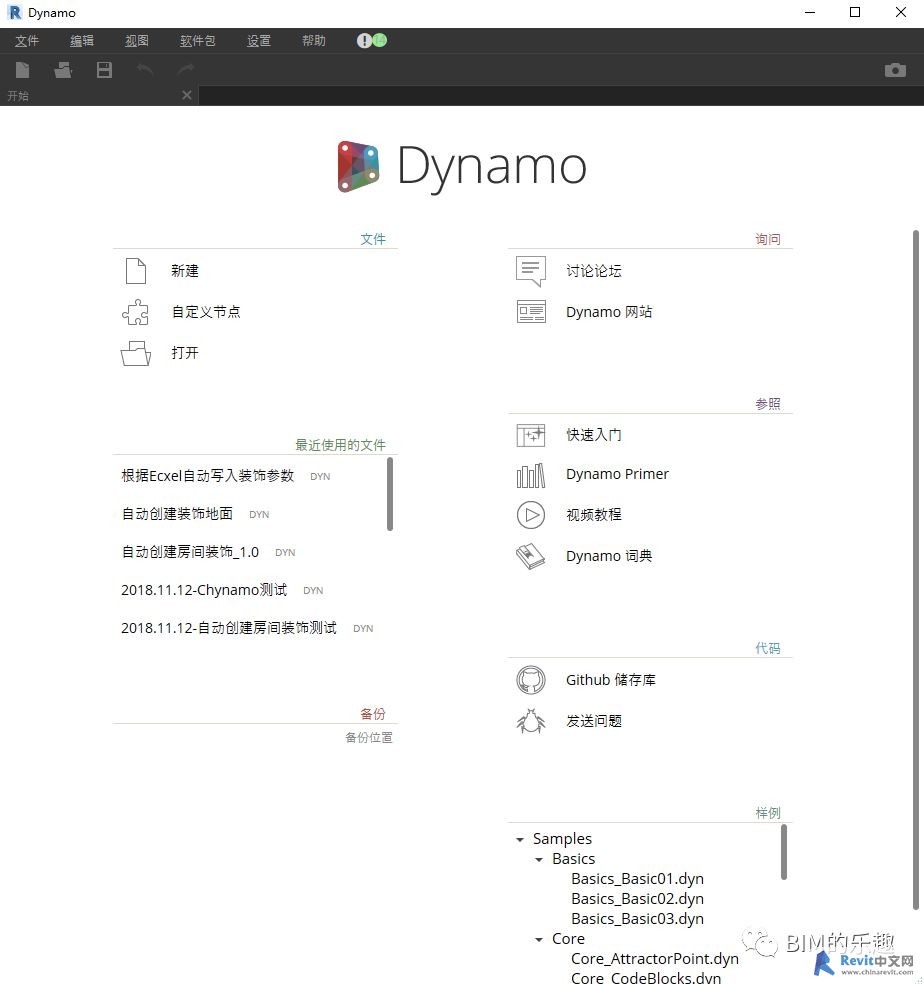Open the 文件 menu
Image resolution: width=924 pixels, height=984 pixels.
point(27,41)
